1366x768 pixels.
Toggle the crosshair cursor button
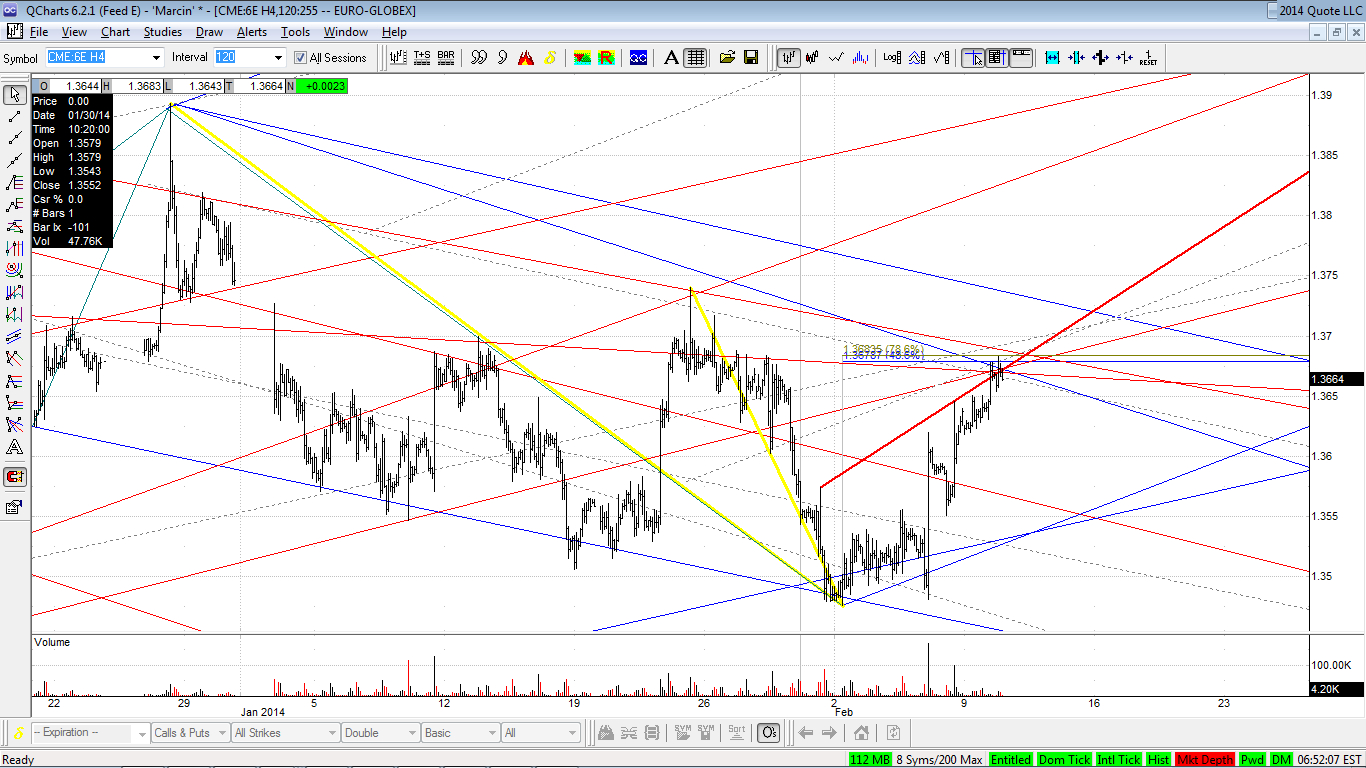[x=973, y=57]
